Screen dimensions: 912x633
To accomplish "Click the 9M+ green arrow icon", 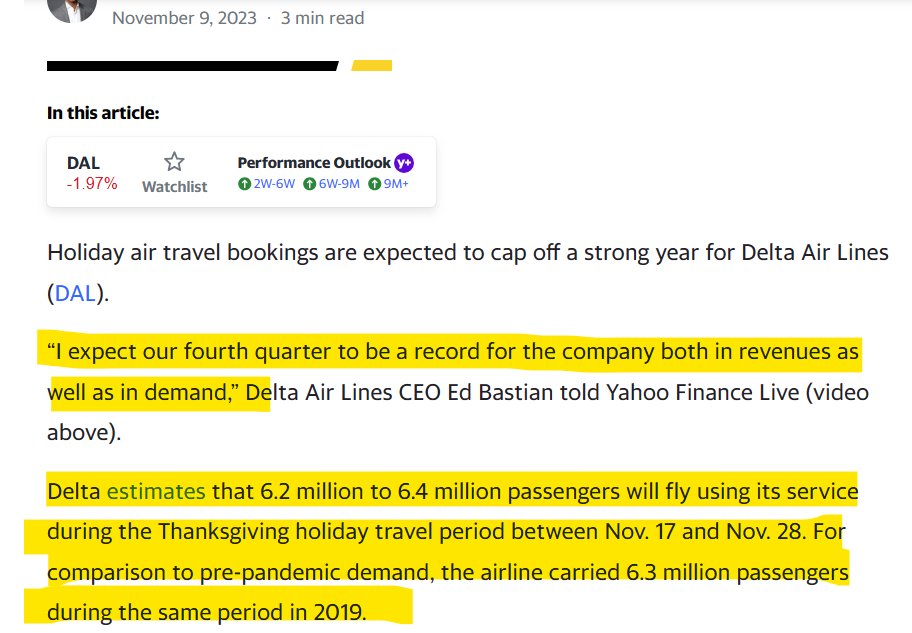I will pyautogui.click(x=375, y=184).
